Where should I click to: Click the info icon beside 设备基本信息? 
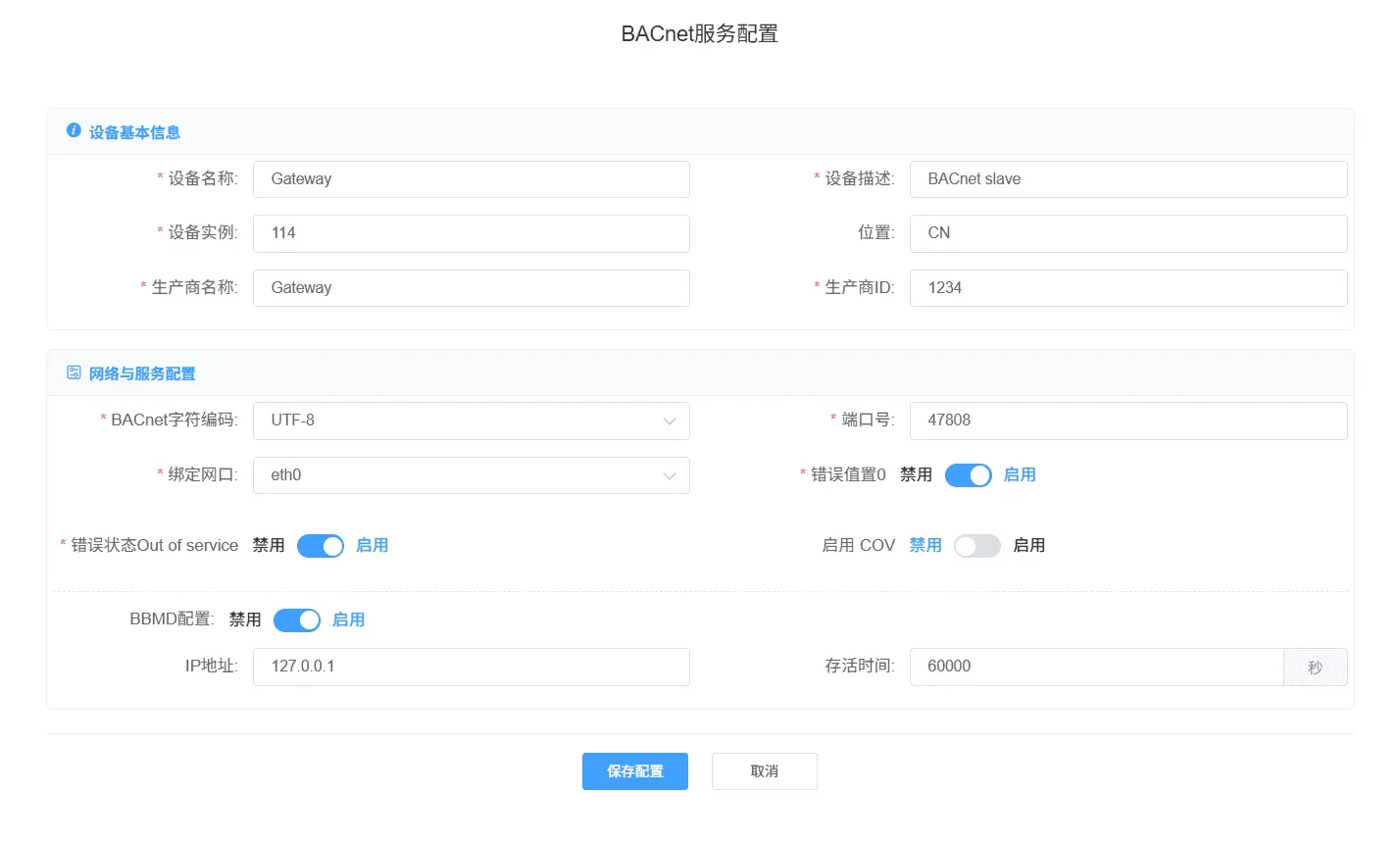click(74, 129)
